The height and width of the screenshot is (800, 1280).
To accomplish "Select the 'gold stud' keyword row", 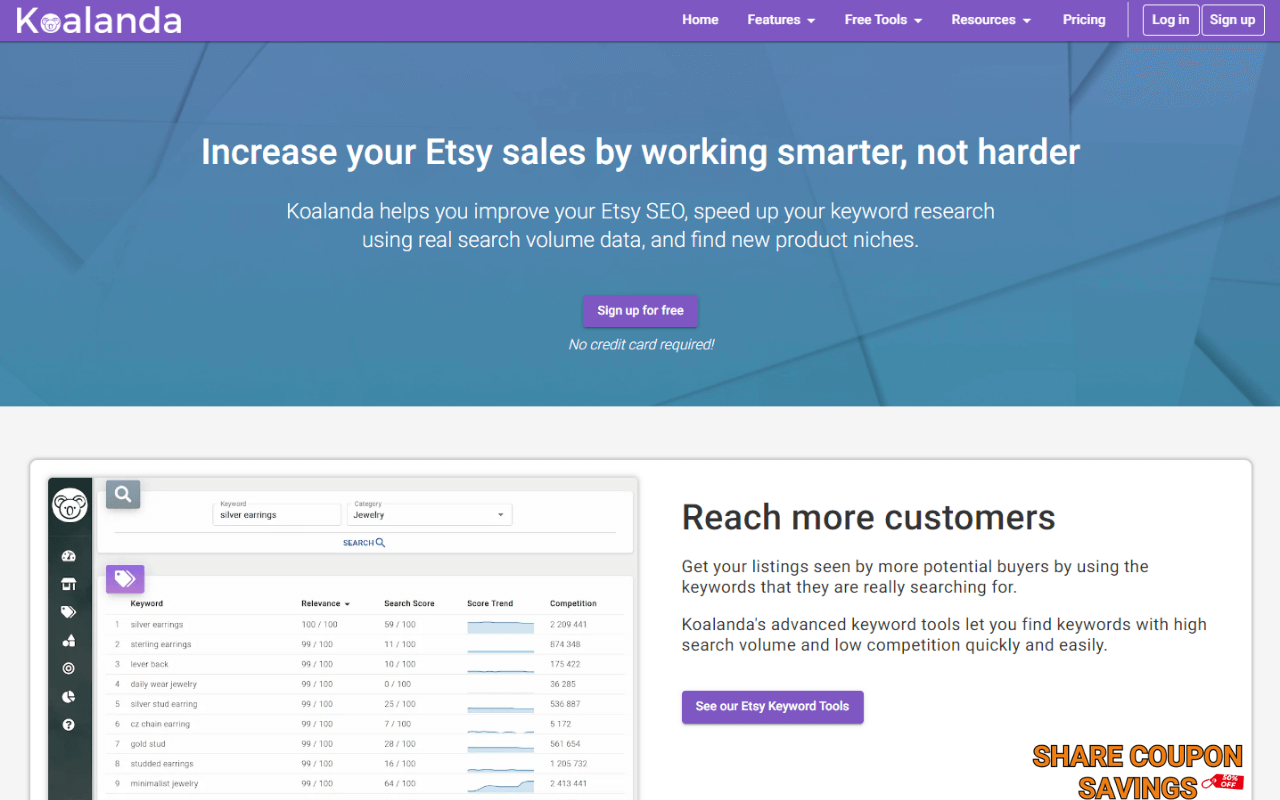I will click(x=365, y=744).
